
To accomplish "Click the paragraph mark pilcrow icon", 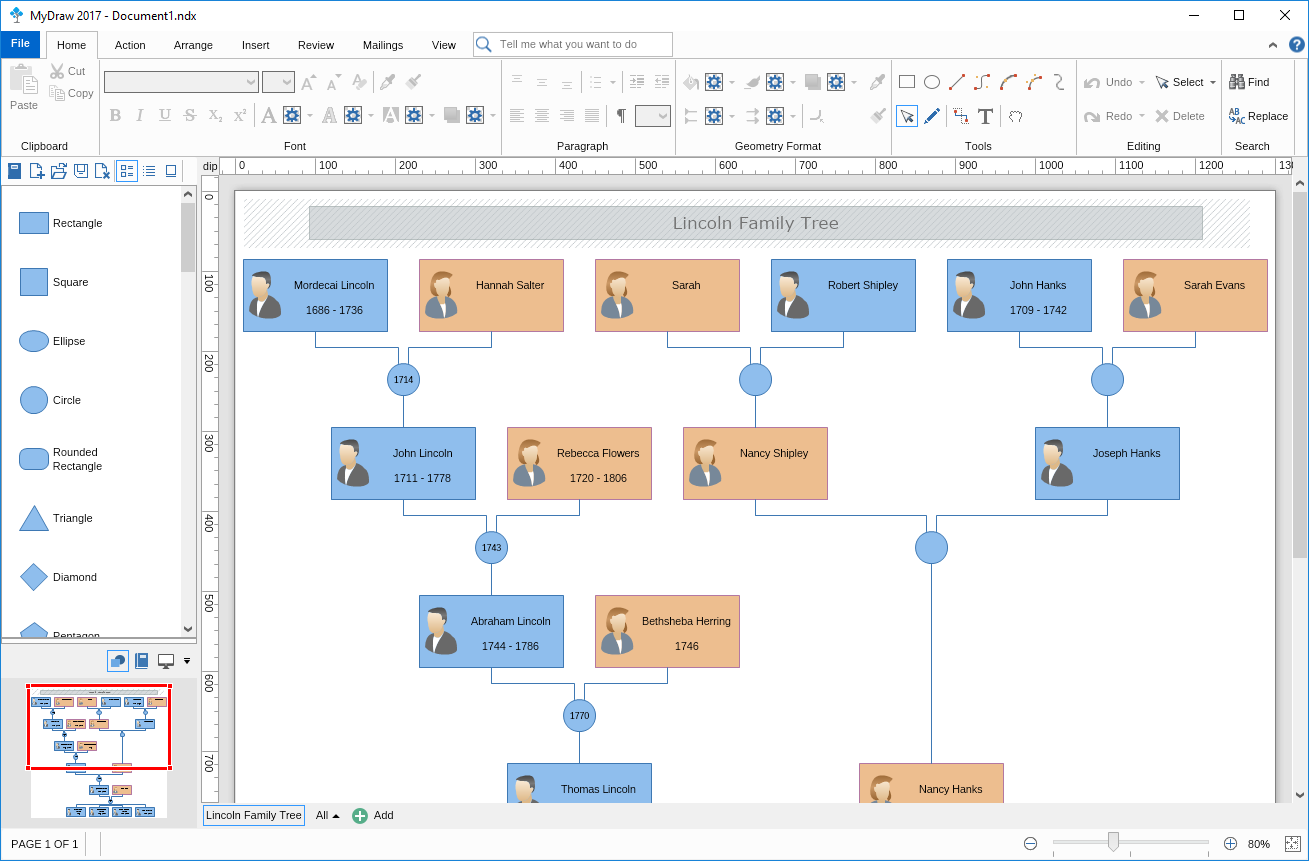I will pos(621,116).
